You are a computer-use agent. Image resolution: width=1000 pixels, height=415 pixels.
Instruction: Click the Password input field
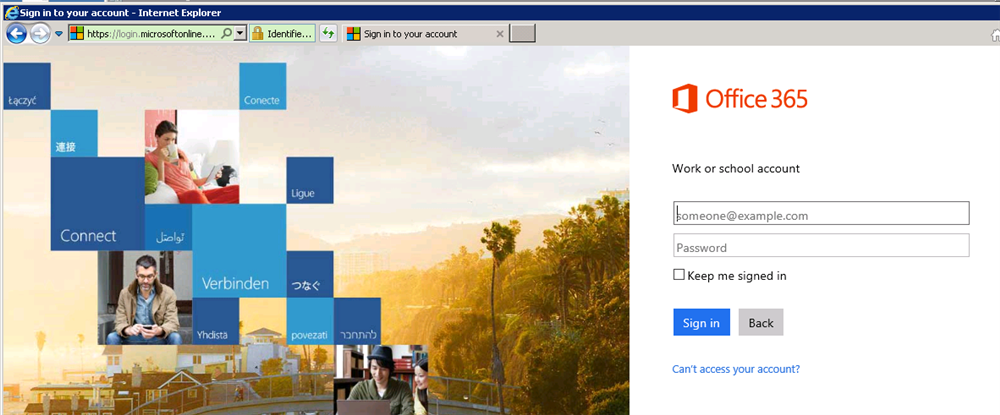pos(821,245)
